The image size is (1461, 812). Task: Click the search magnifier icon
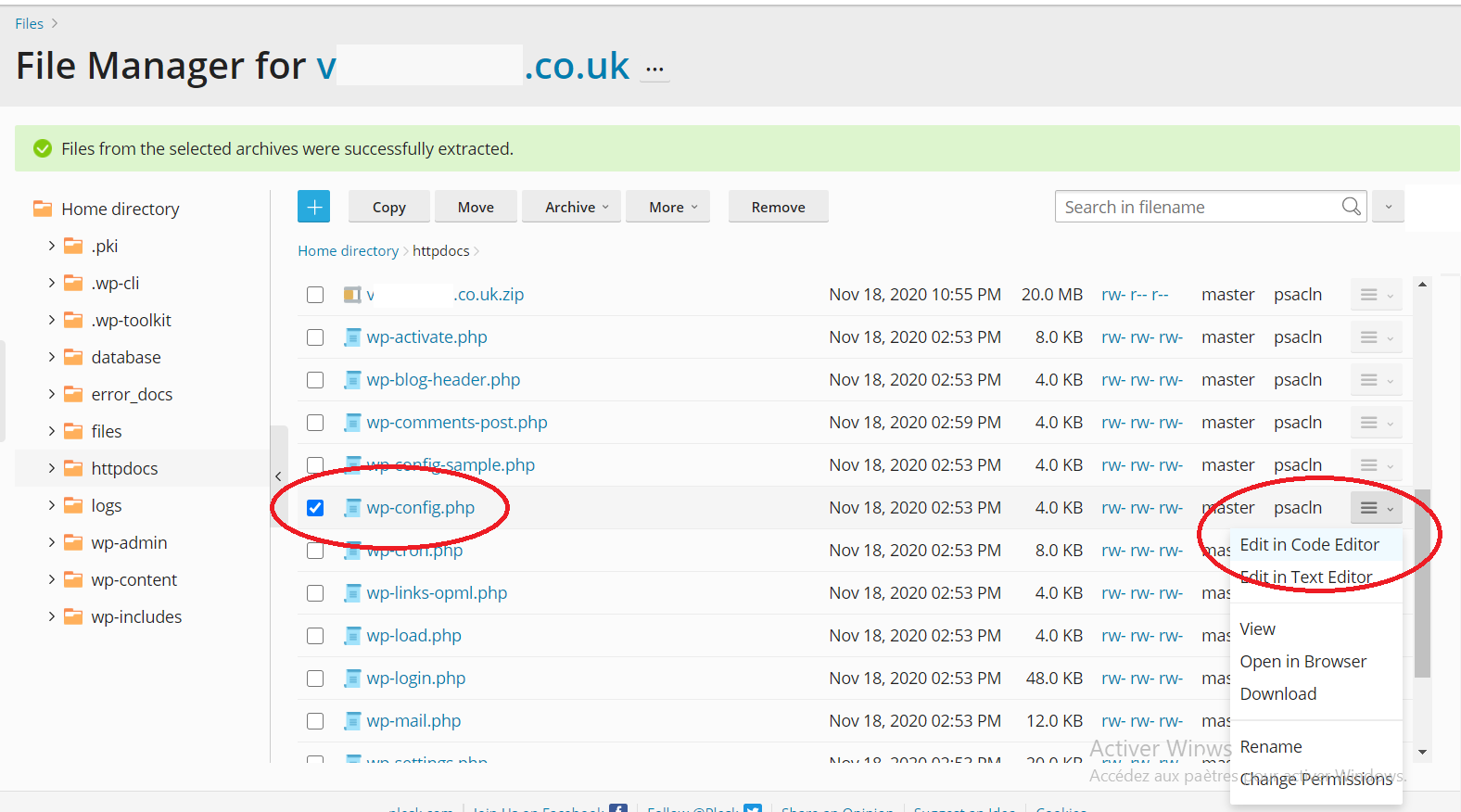tap(1351, 207)
